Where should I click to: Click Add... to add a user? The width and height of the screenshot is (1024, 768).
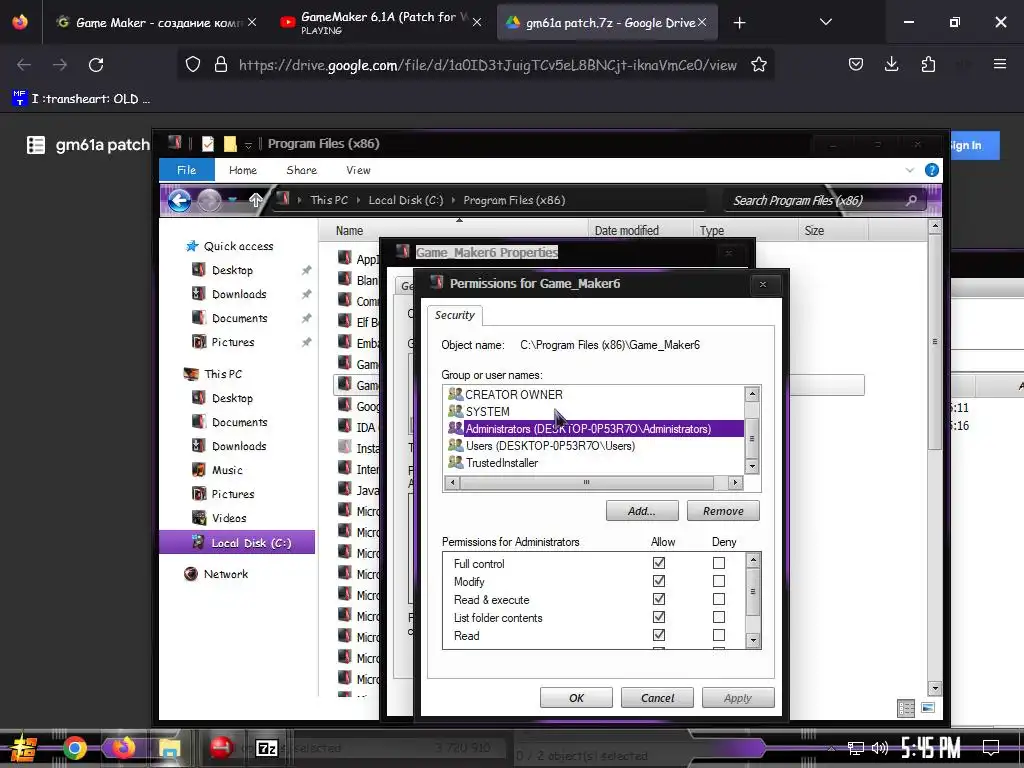click(642, 511)
